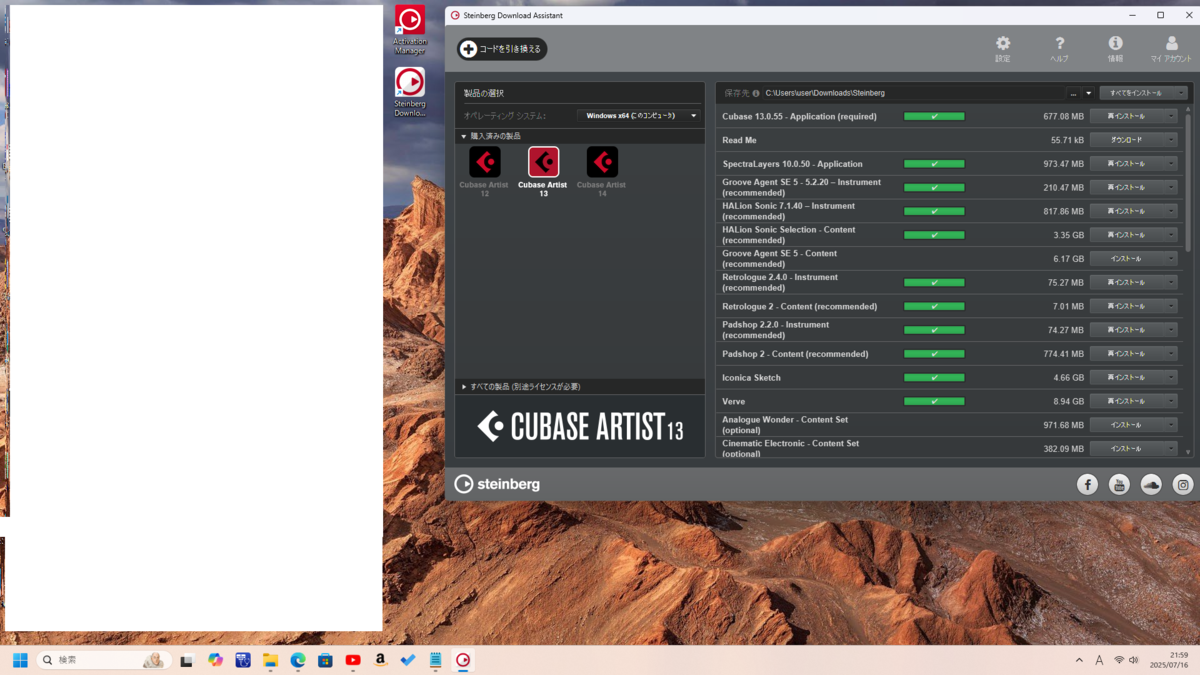This screenshot has height=675, width=1200.
Task: Open File Explorer from the taskbar
Action: pyautogui.click(x=270, y=660)
